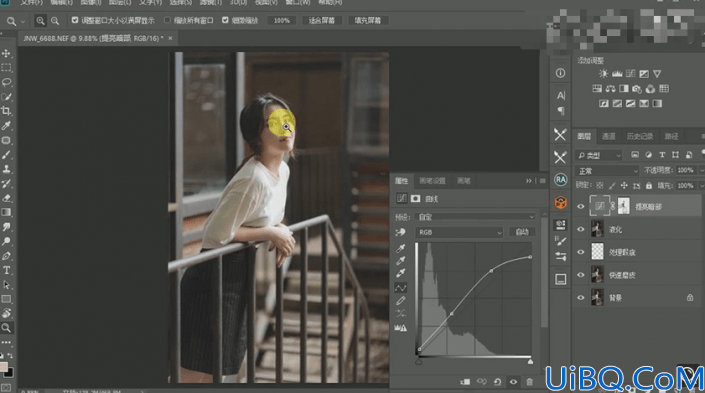Choose the black point eyedropper in Curves
The width and height of the screenshot is (705, 393).
400,248
